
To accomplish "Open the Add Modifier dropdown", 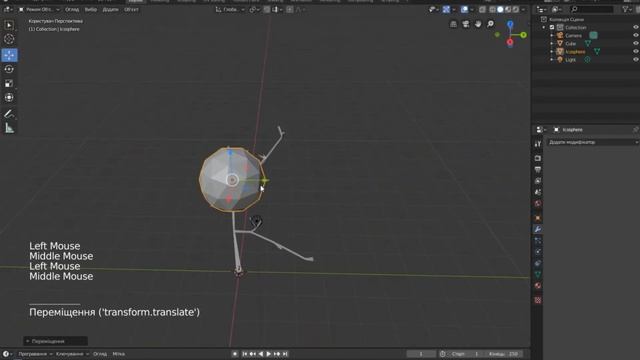I will click(x=593, y=142).
